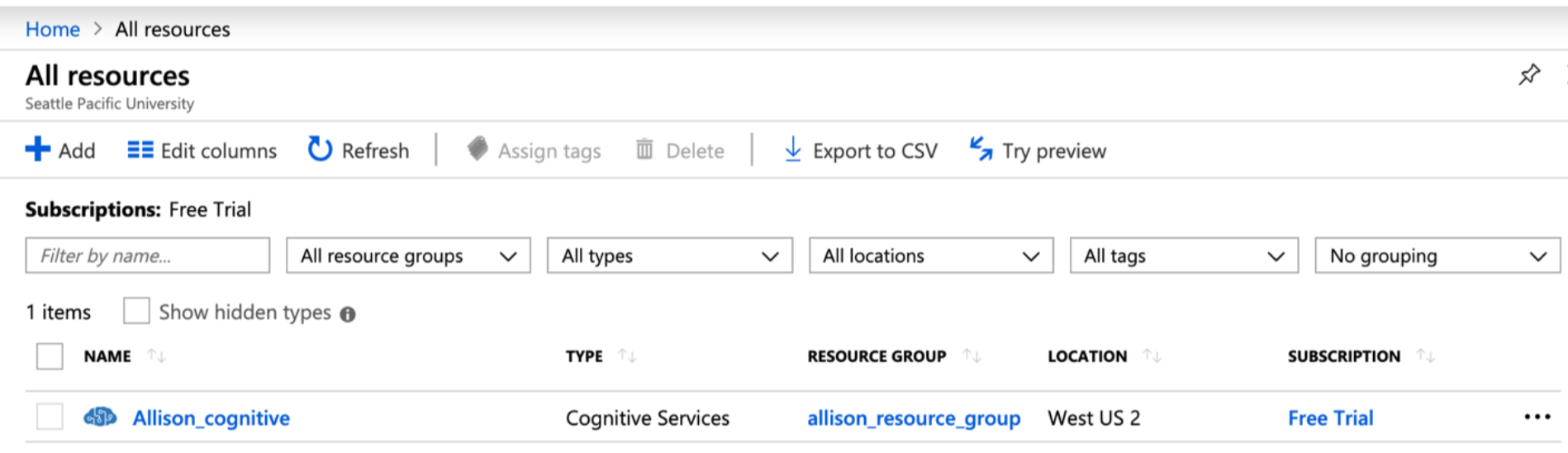This screenshot has width=1568, height=453.
Task: Sort by RESOURCE GROUP using its sort arrows
Action: 972,356
